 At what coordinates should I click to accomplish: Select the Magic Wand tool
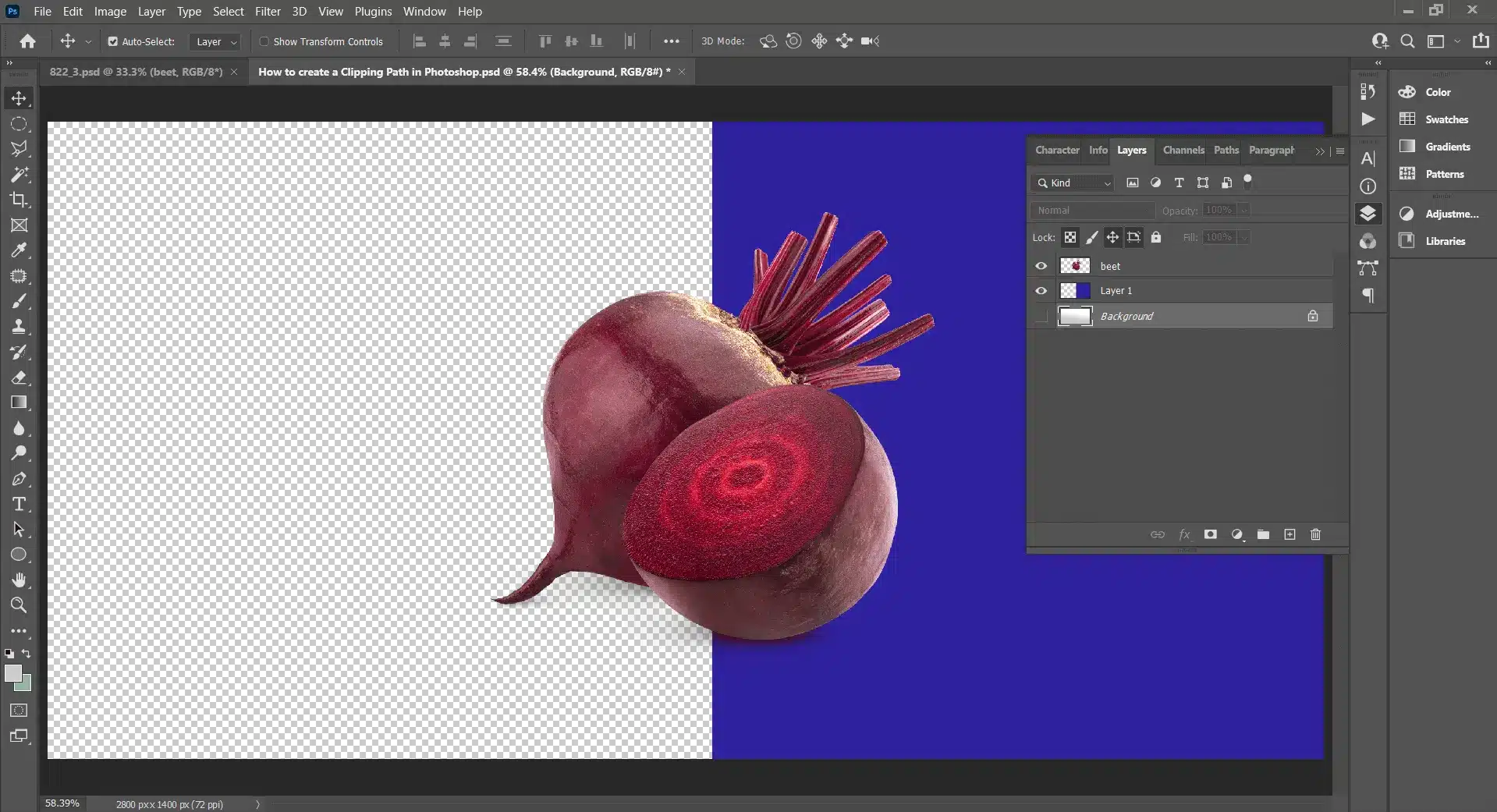[19, 175]
